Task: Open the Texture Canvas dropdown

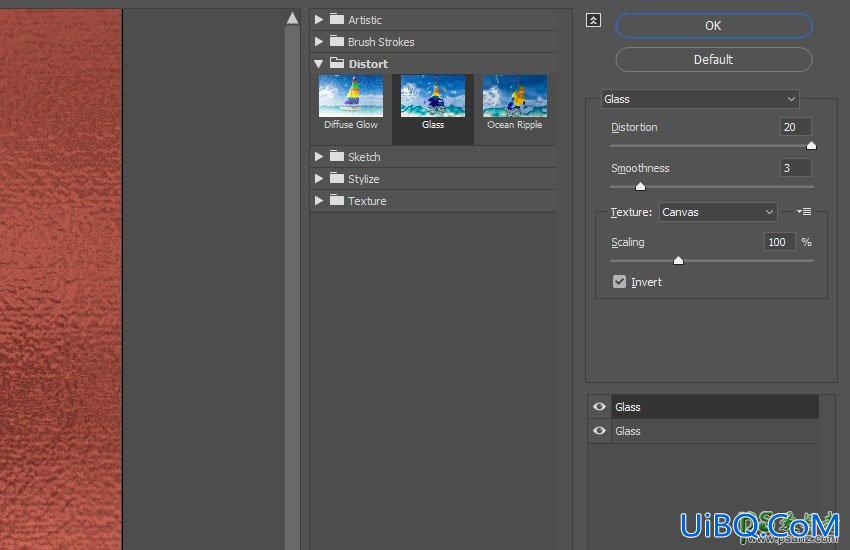Action: tap(718, 212)
